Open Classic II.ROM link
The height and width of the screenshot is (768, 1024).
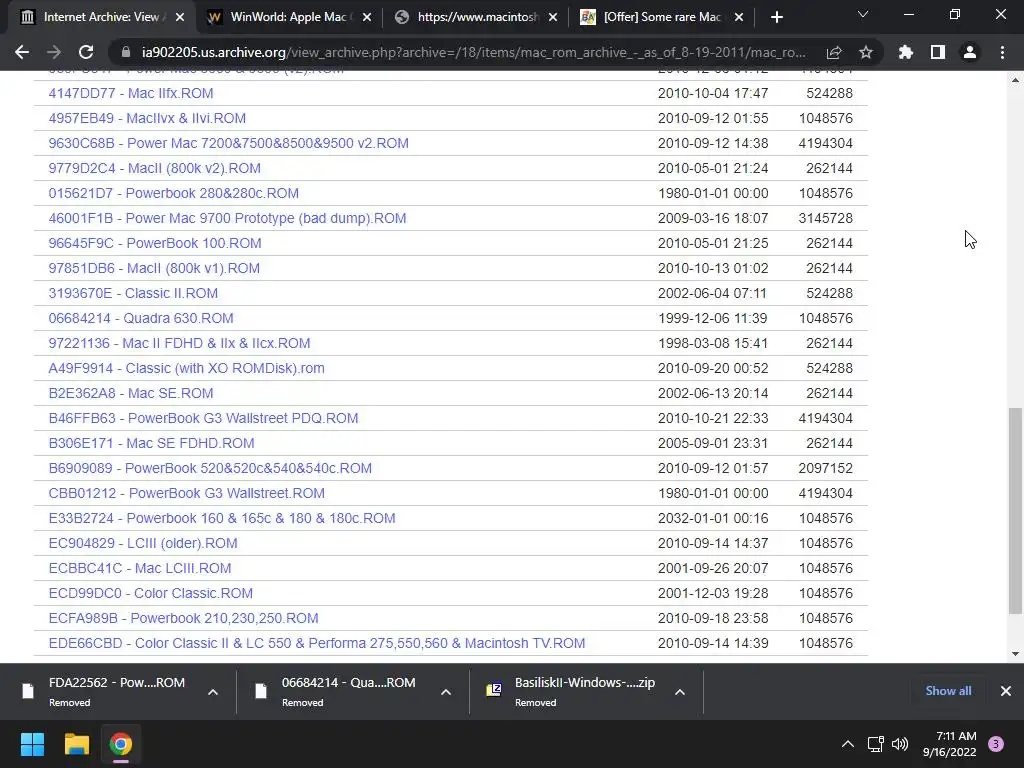pos(133,293)
